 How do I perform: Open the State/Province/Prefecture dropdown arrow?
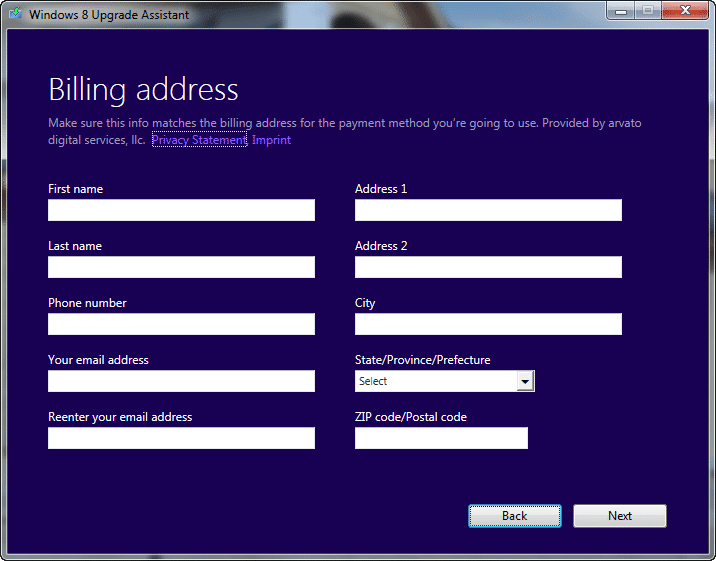tap(525, 381)
